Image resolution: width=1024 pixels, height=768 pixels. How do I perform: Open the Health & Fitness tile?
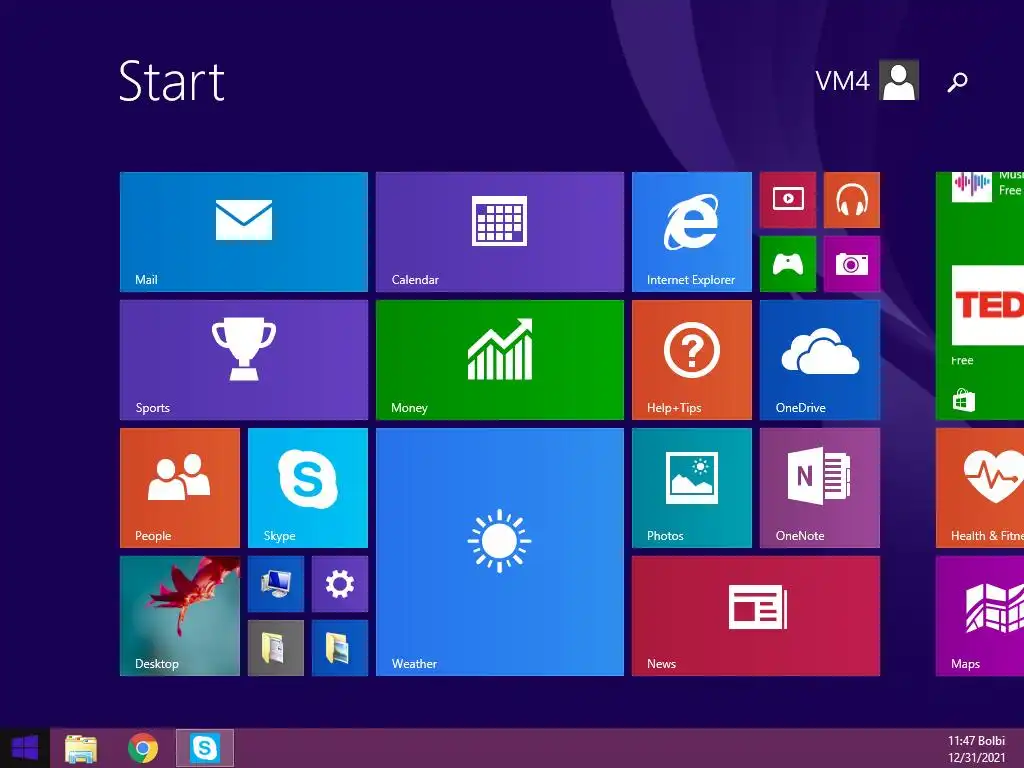point(980,488)
